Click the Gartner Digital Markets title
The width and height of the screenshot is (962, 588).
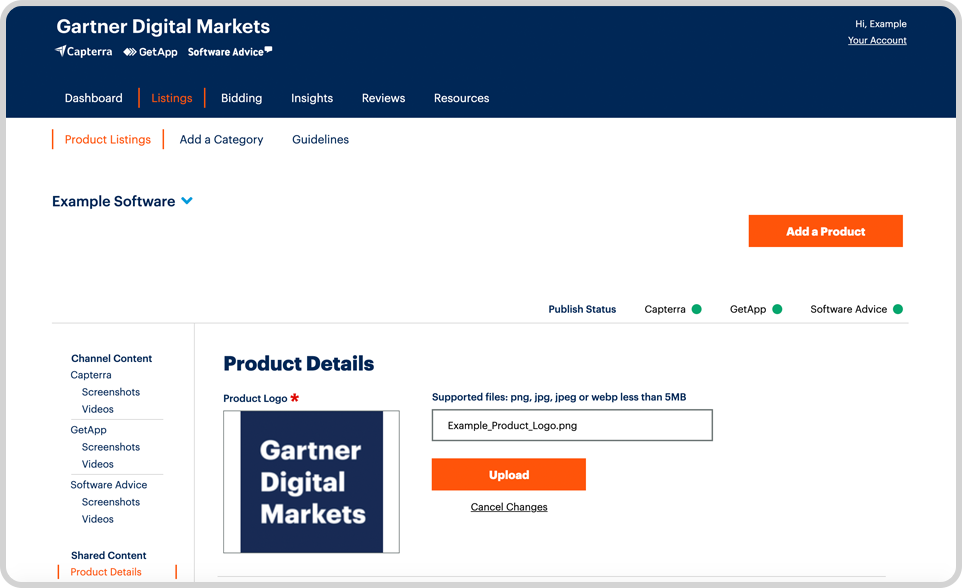(163, 26)
